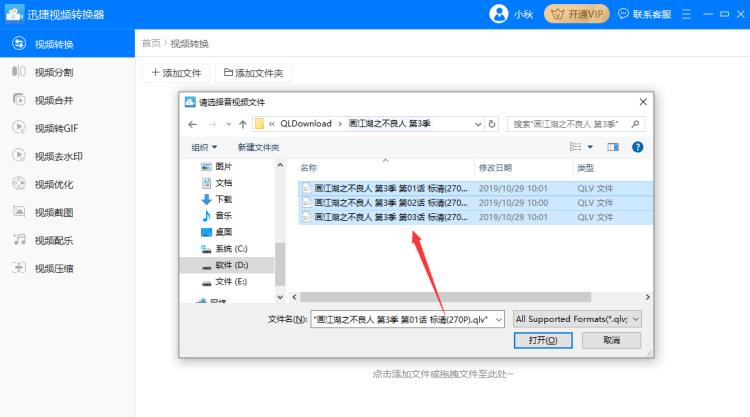
Task: Click the change view icon in the dialog toolbar
Action: [x=575, y=147]
